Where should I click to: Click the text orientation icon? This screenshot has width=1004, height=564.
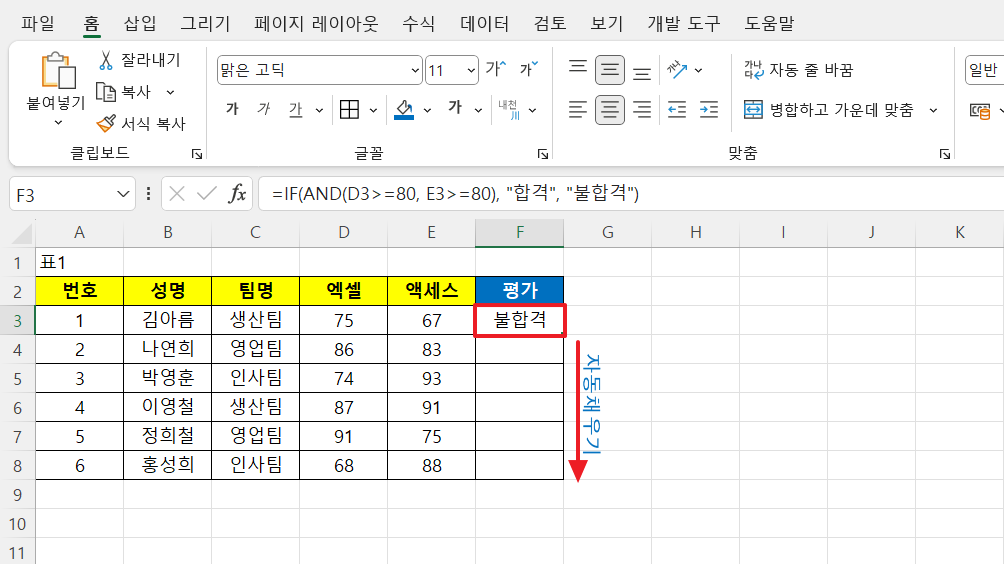(x=677, y=69)
